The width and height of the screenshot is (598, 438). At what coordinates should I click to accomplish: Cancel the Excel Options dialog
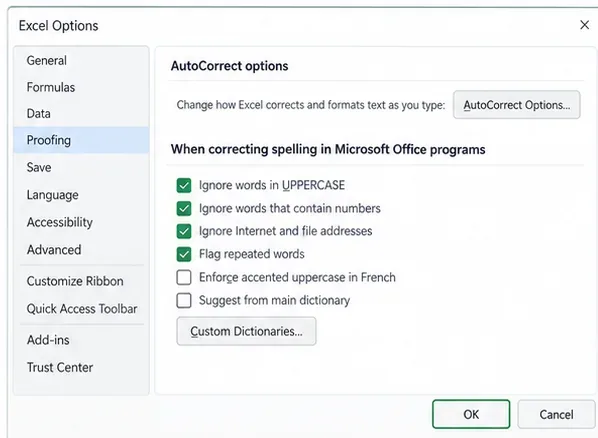[x=556, y=414]
